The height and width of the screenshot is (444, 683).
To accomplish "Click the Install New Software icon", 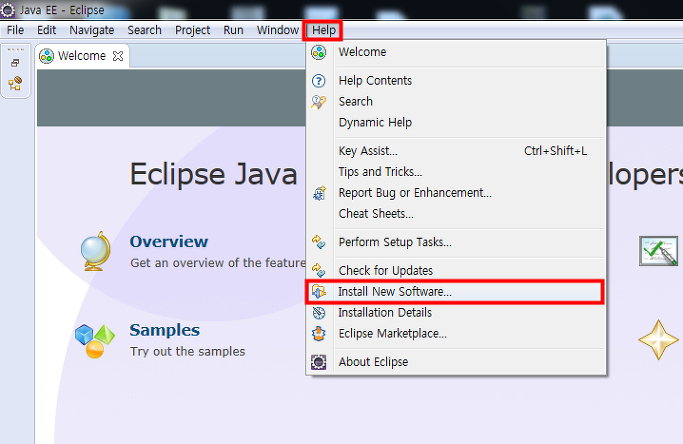I will 318,291.
